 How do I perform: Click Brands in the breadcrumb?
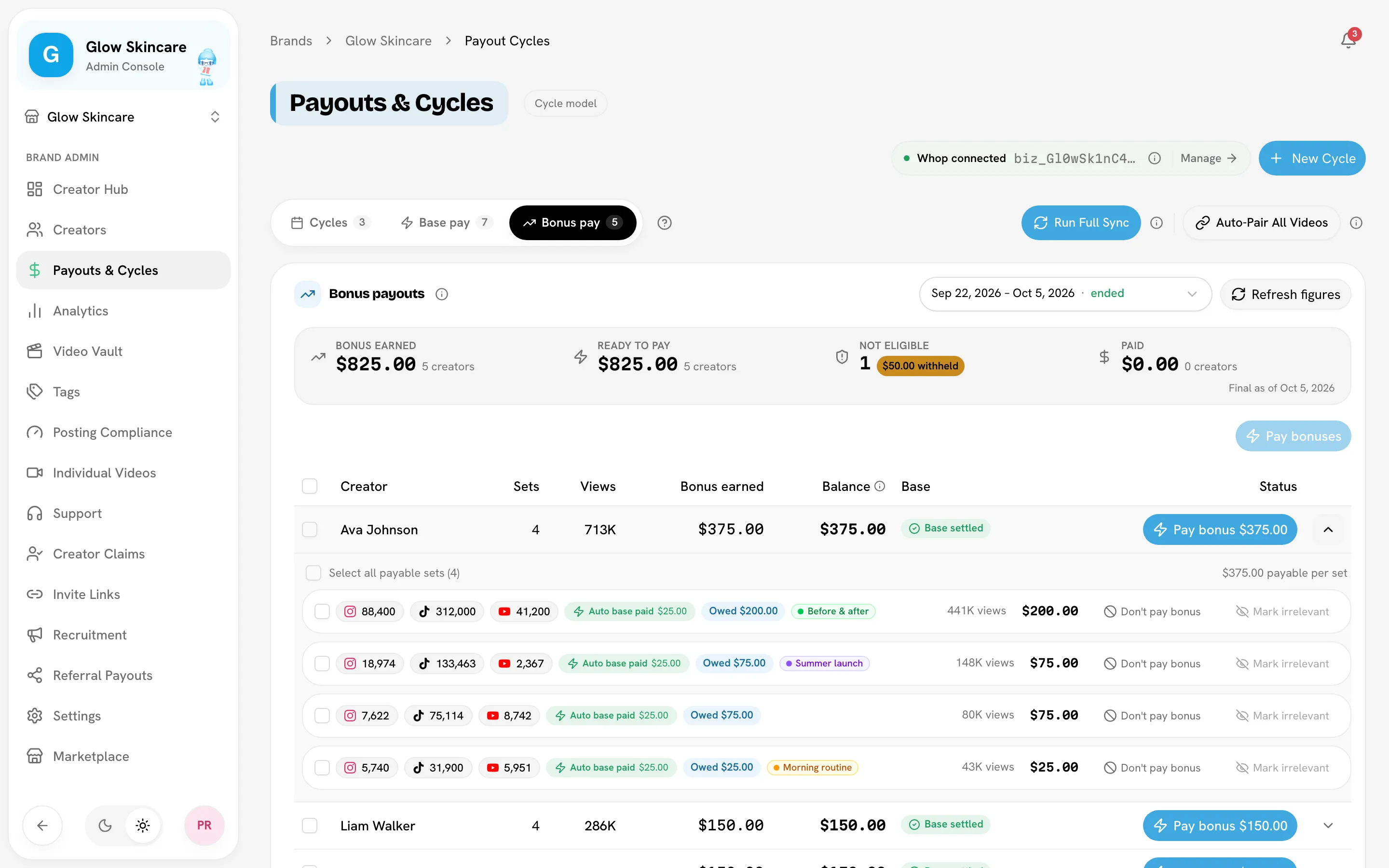pos(291,41)
